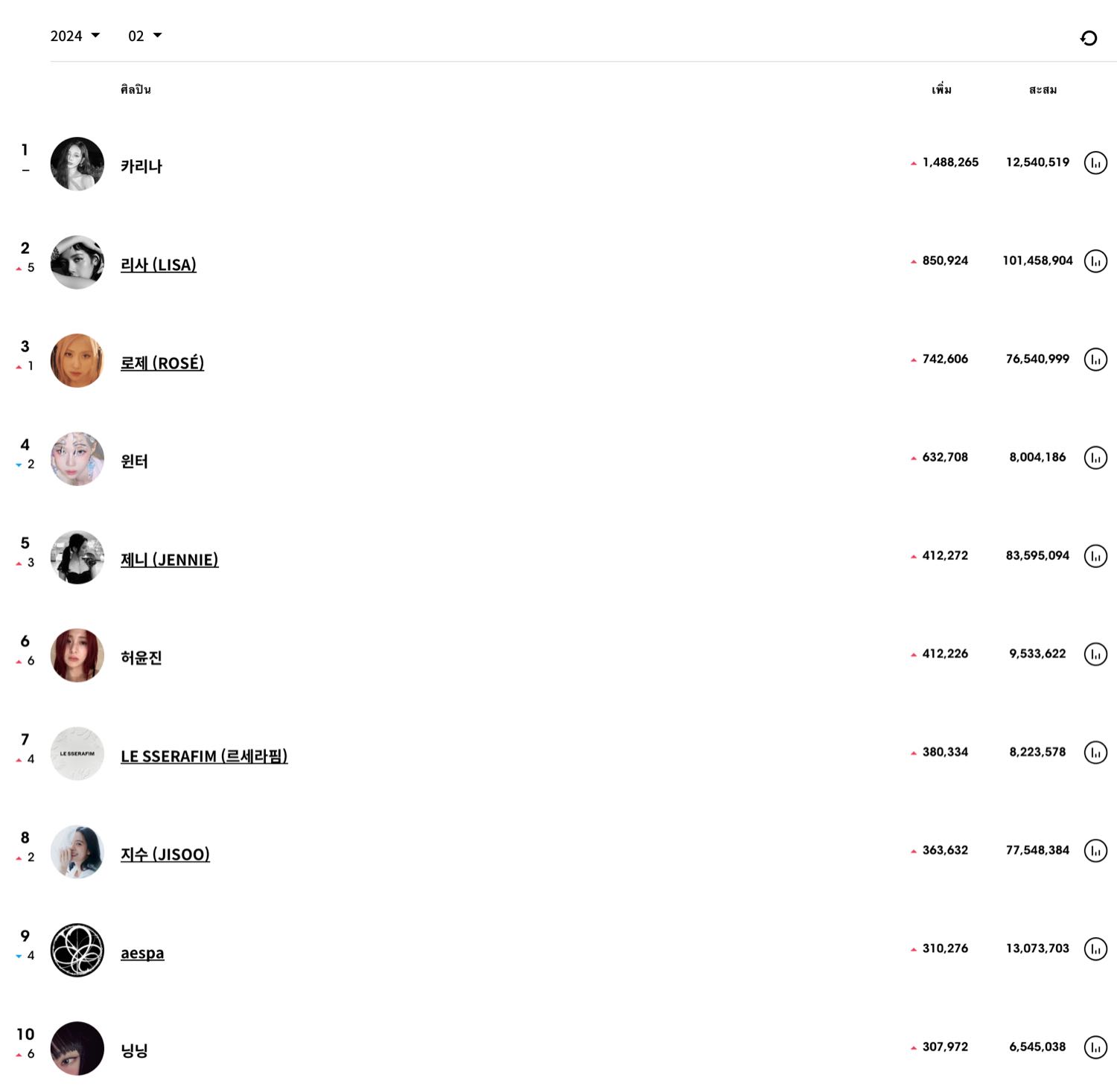Open chart stats icon for 카리나
This screenshot has width=1117, height=1092.
(x=1095, y=163)
